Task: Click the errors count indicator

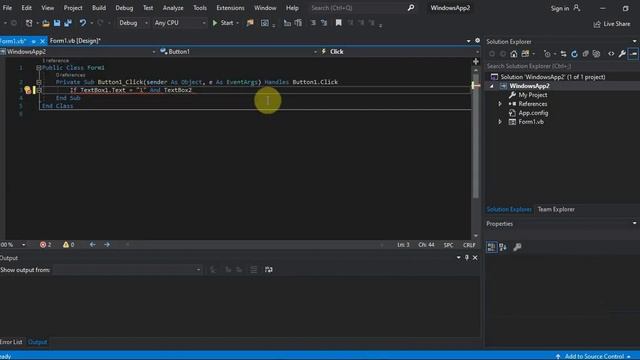Action: point(45,245)
